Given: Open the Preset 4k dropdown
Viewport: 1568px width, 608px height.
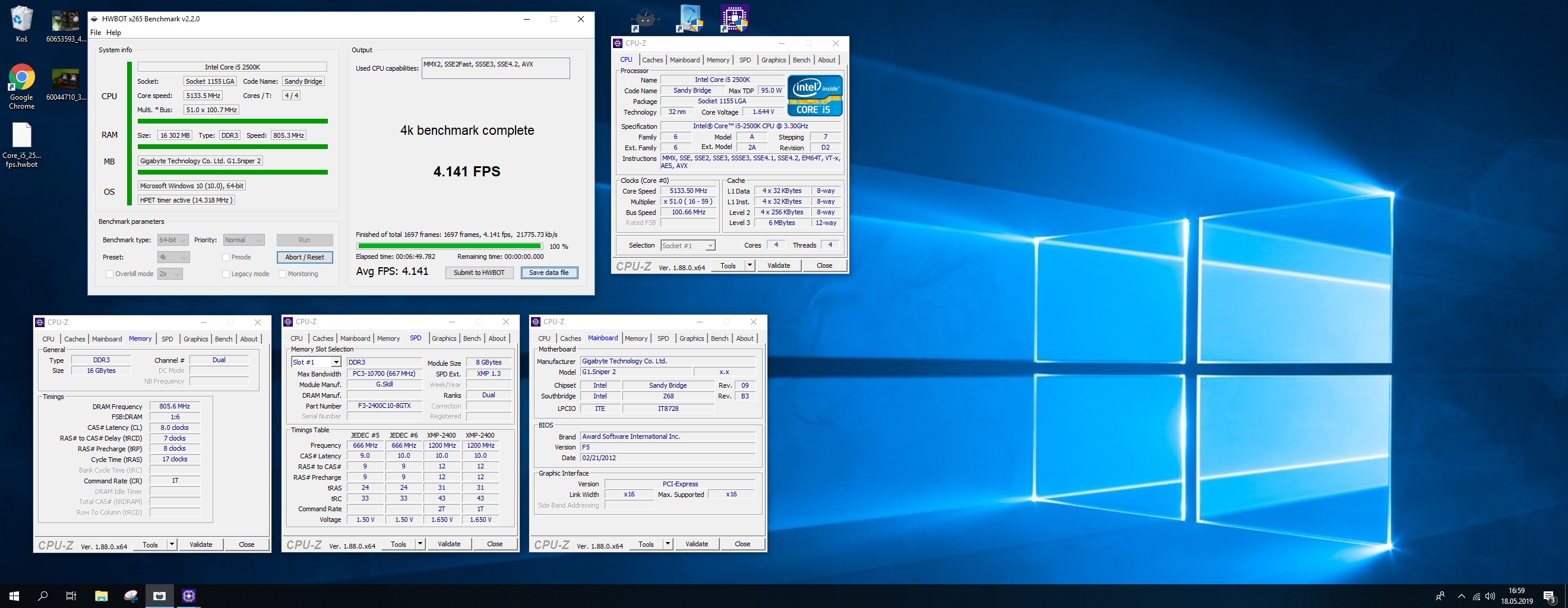Looking at the screenshot, I should (x=173, y=257).
